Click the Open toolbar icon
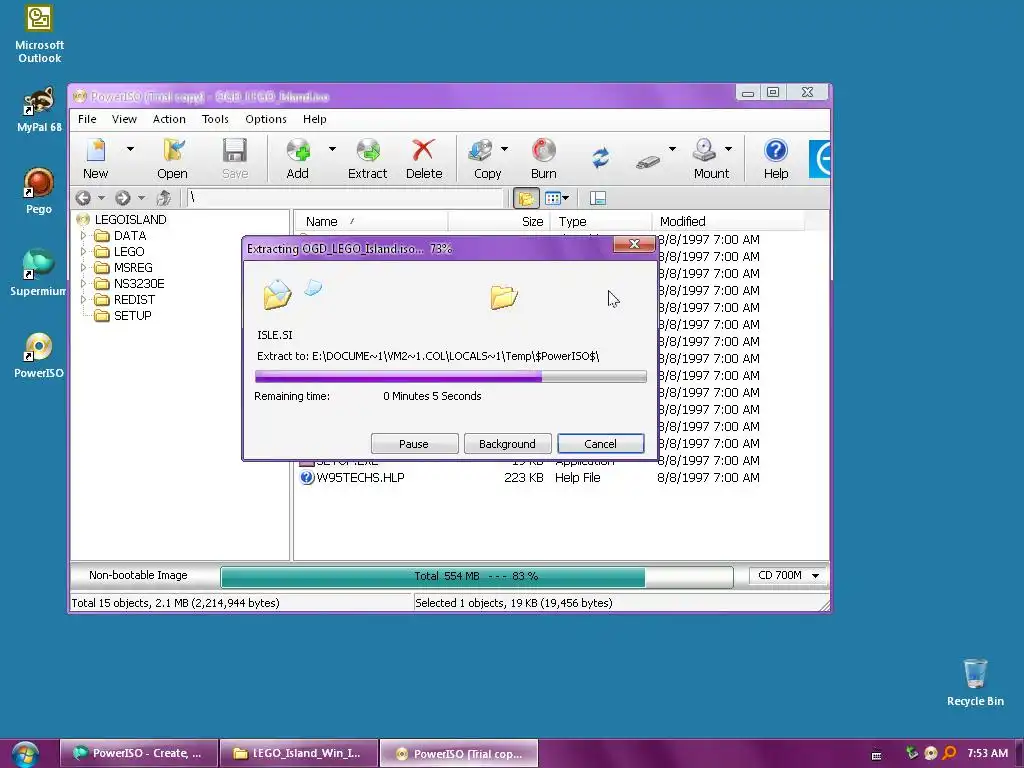 pyautogui.click(x=172, y=159)
